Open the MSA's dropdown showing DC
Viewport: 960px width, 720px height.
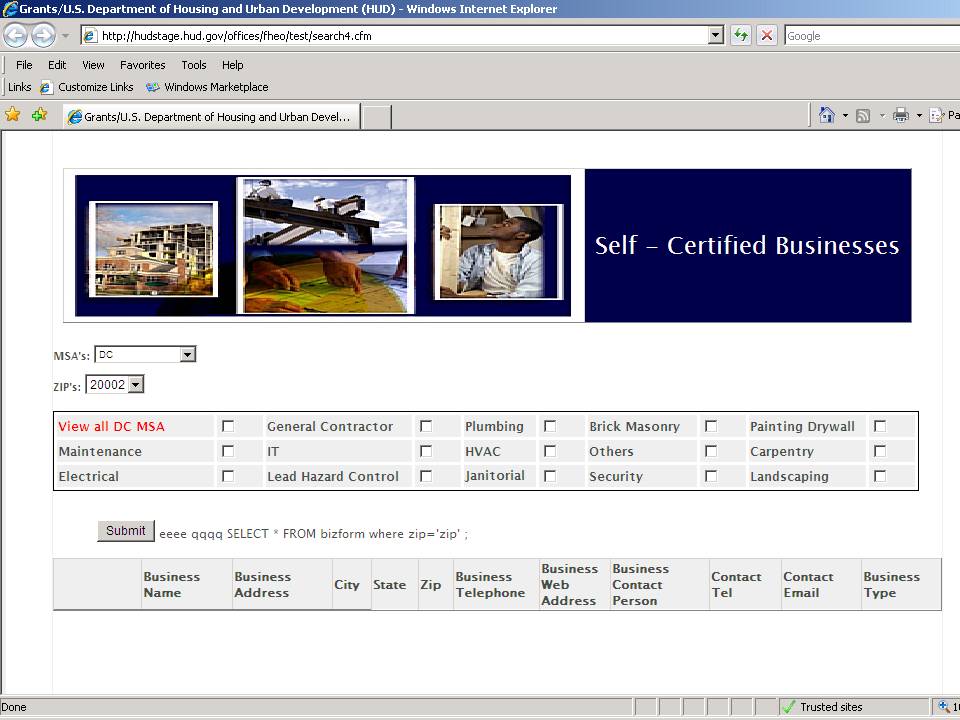coord(187,355)
